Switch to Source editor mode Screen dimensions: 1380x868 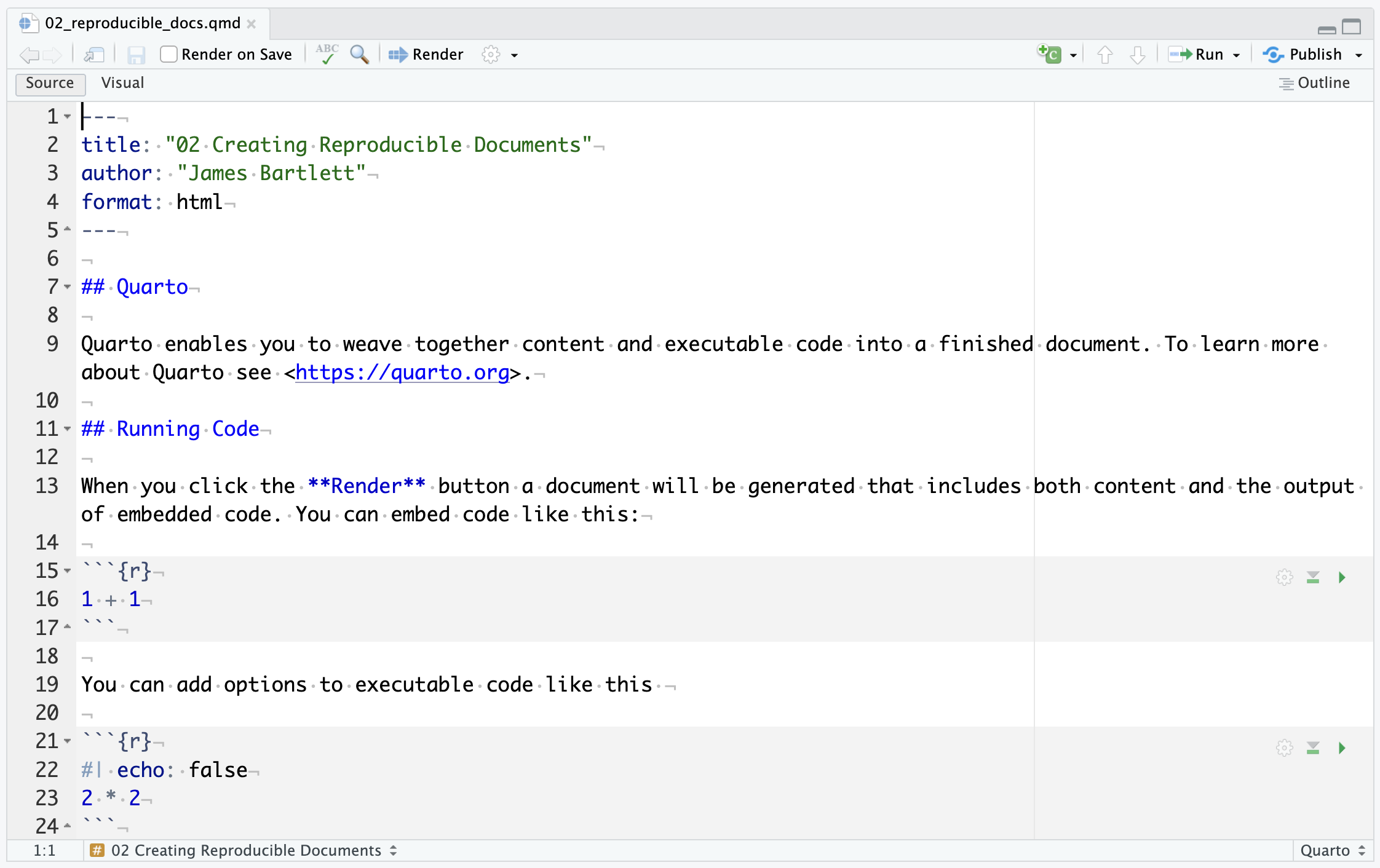point(50,83)
